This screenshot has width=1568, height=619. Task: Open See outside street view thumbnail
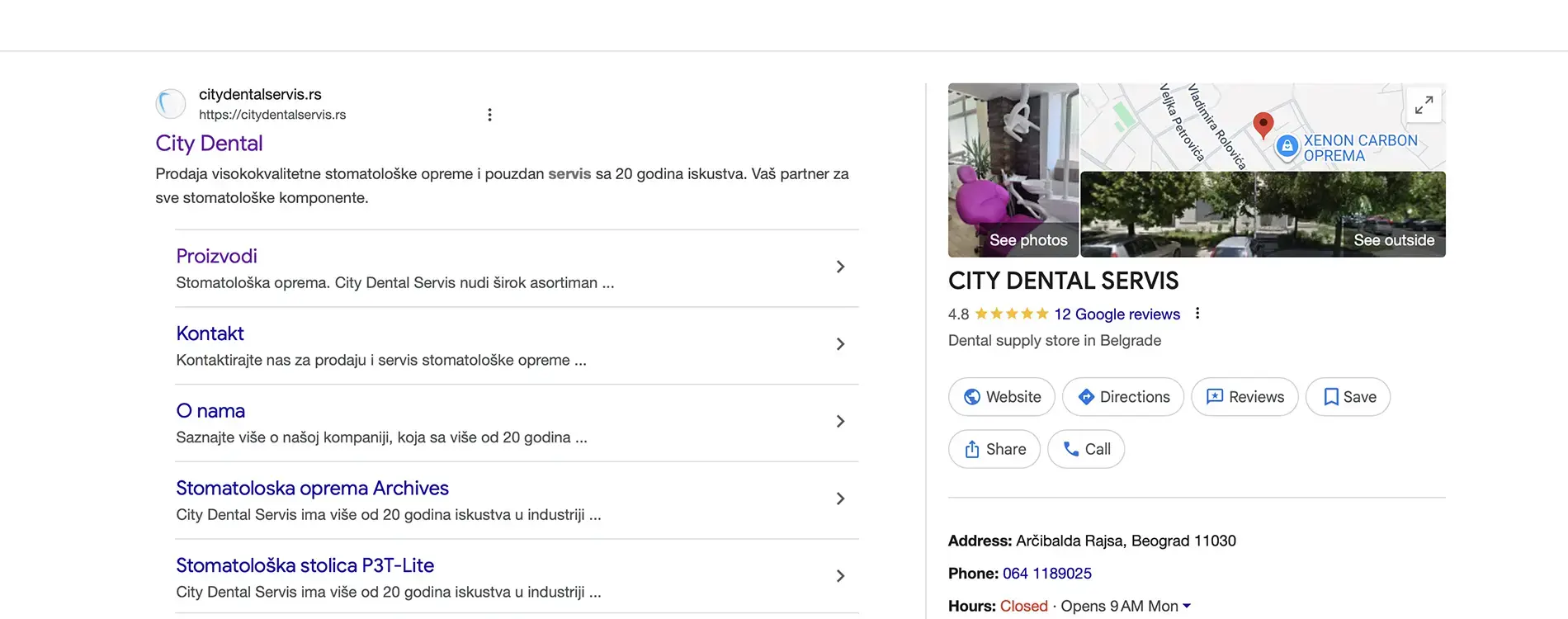tap(1263, 215)
